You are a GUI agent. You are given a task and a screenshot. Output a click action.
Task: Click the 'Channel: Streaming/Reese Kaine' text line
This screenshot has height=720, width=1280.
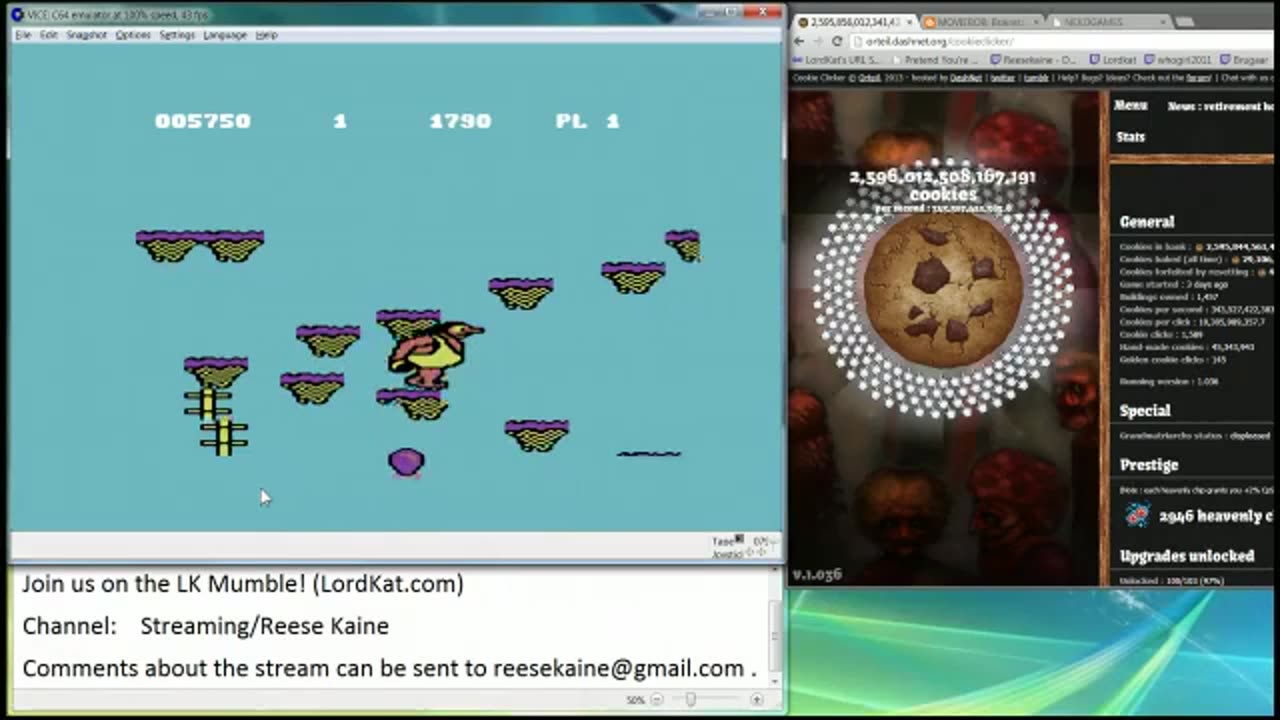(x=205, y=626)
